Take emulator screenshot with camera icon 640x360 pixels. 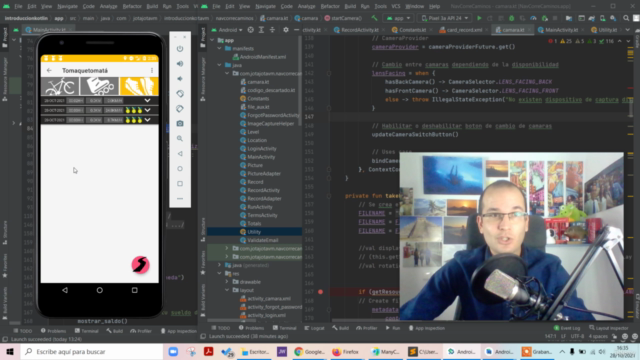(180, 124)
